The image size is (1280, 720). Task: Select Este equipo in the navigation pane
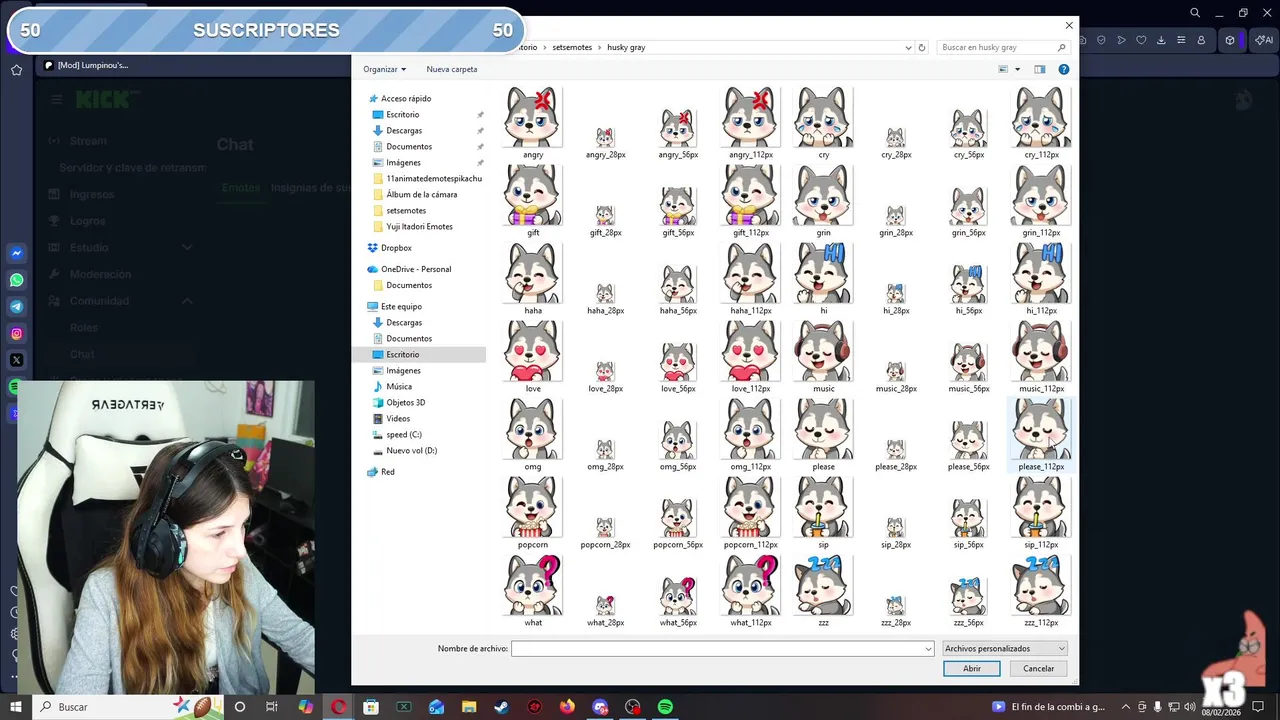pyautogui.click(x=401, y=306)
